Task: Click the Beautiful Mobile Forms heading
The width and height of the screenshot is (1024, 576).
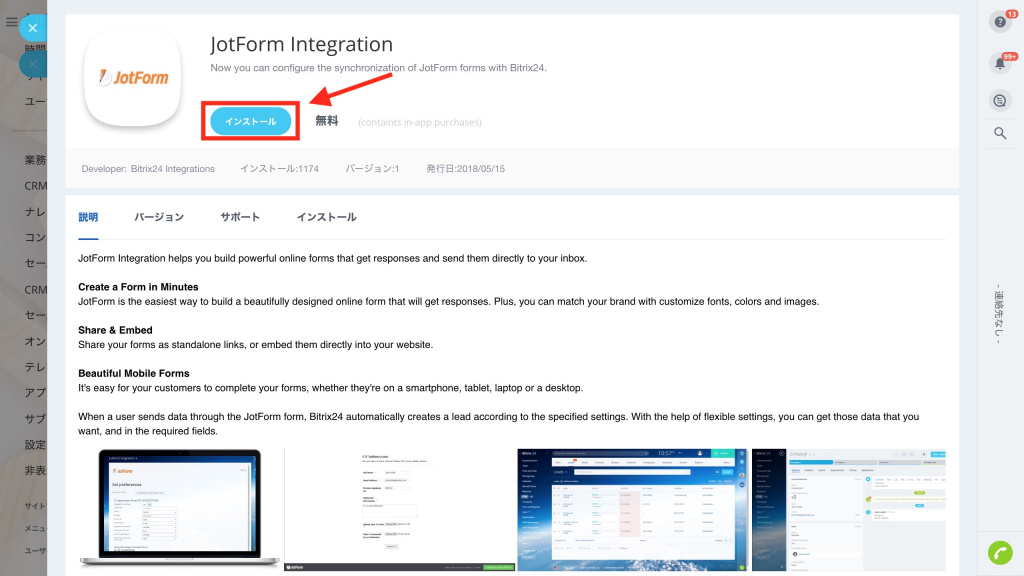Action: pos(133,373)
